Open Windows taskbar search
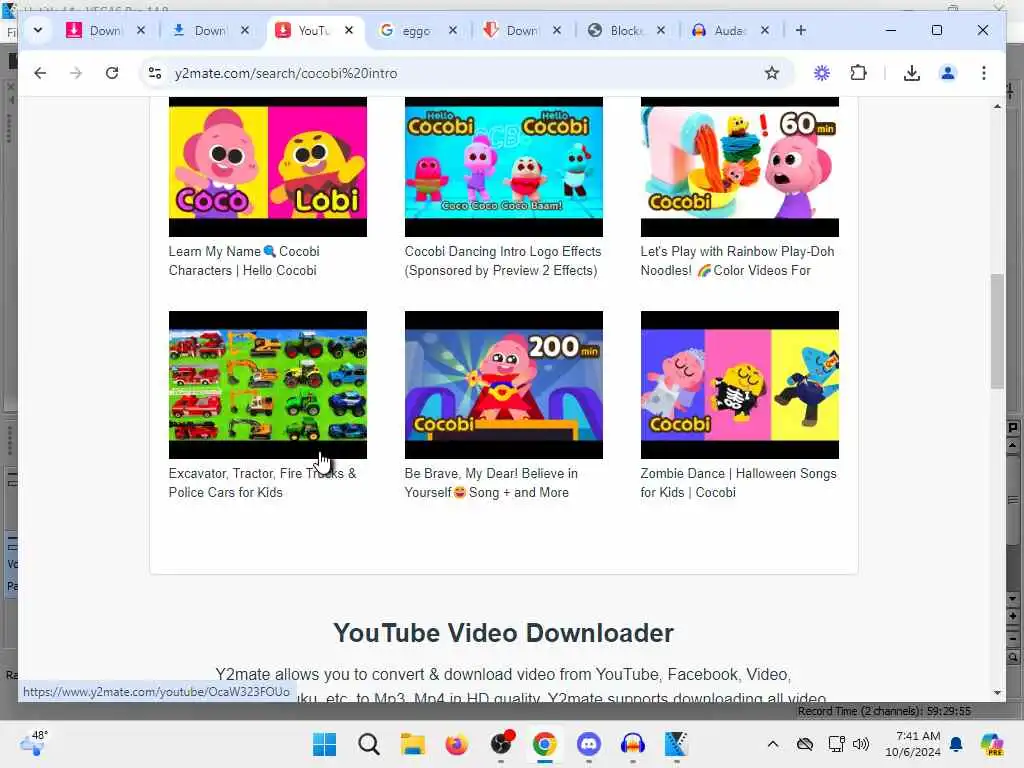The image size is (1024, 768). pyautogui.click(x=368, y=744)
